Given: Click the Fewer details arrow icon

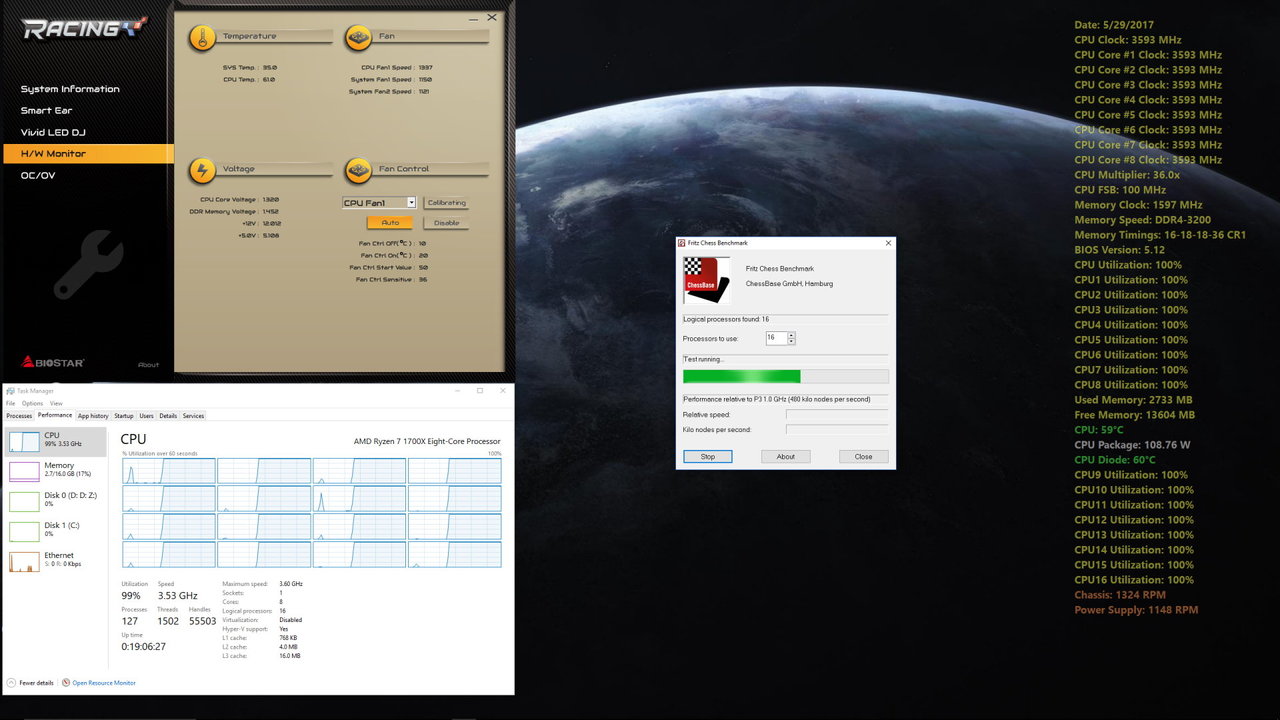Looking at the screenshot, I should click(x=11, y=683).
